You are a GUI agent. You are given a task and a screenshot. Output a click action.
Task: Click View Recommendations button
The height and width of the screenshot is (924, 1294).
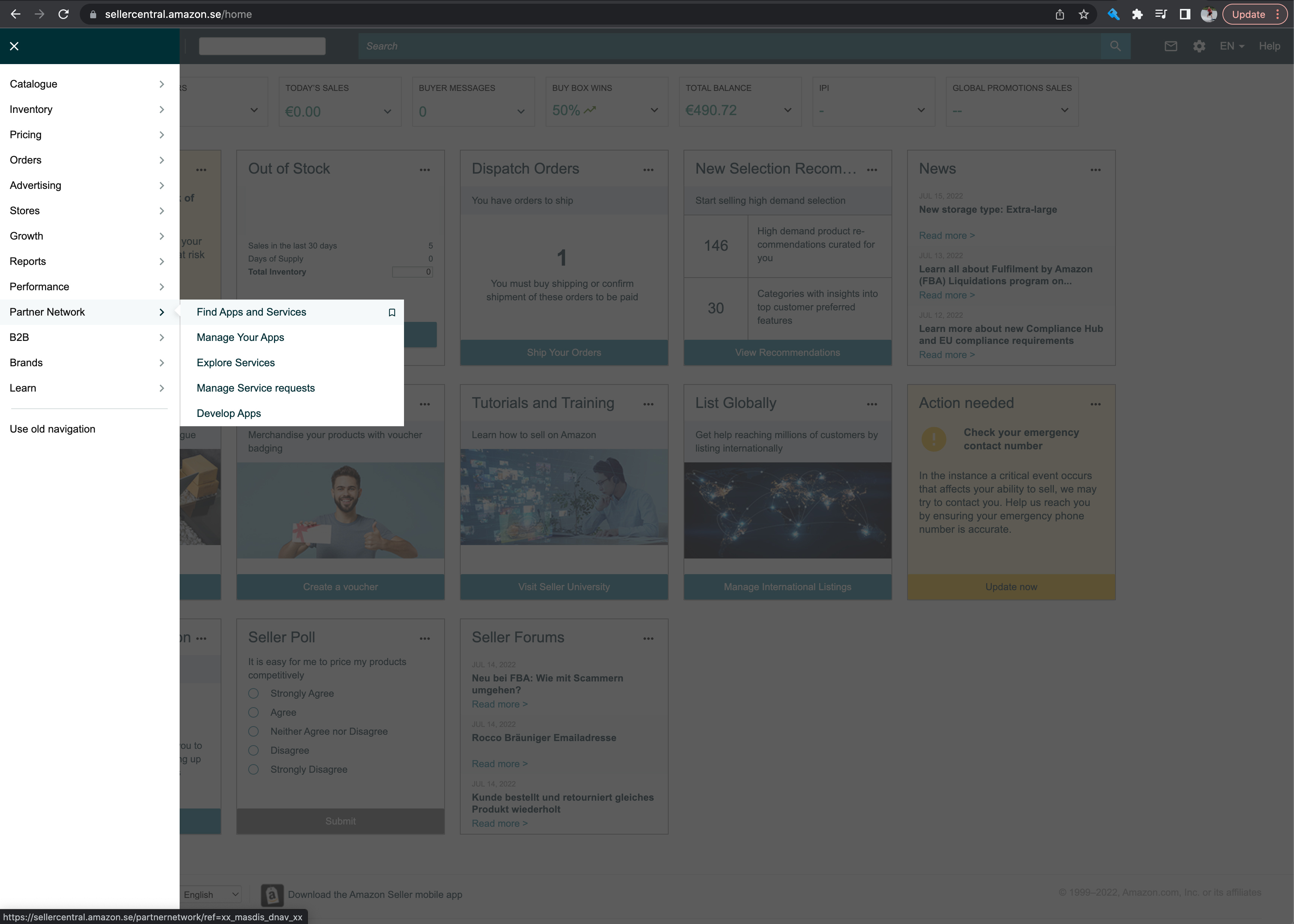coord(788,352)
